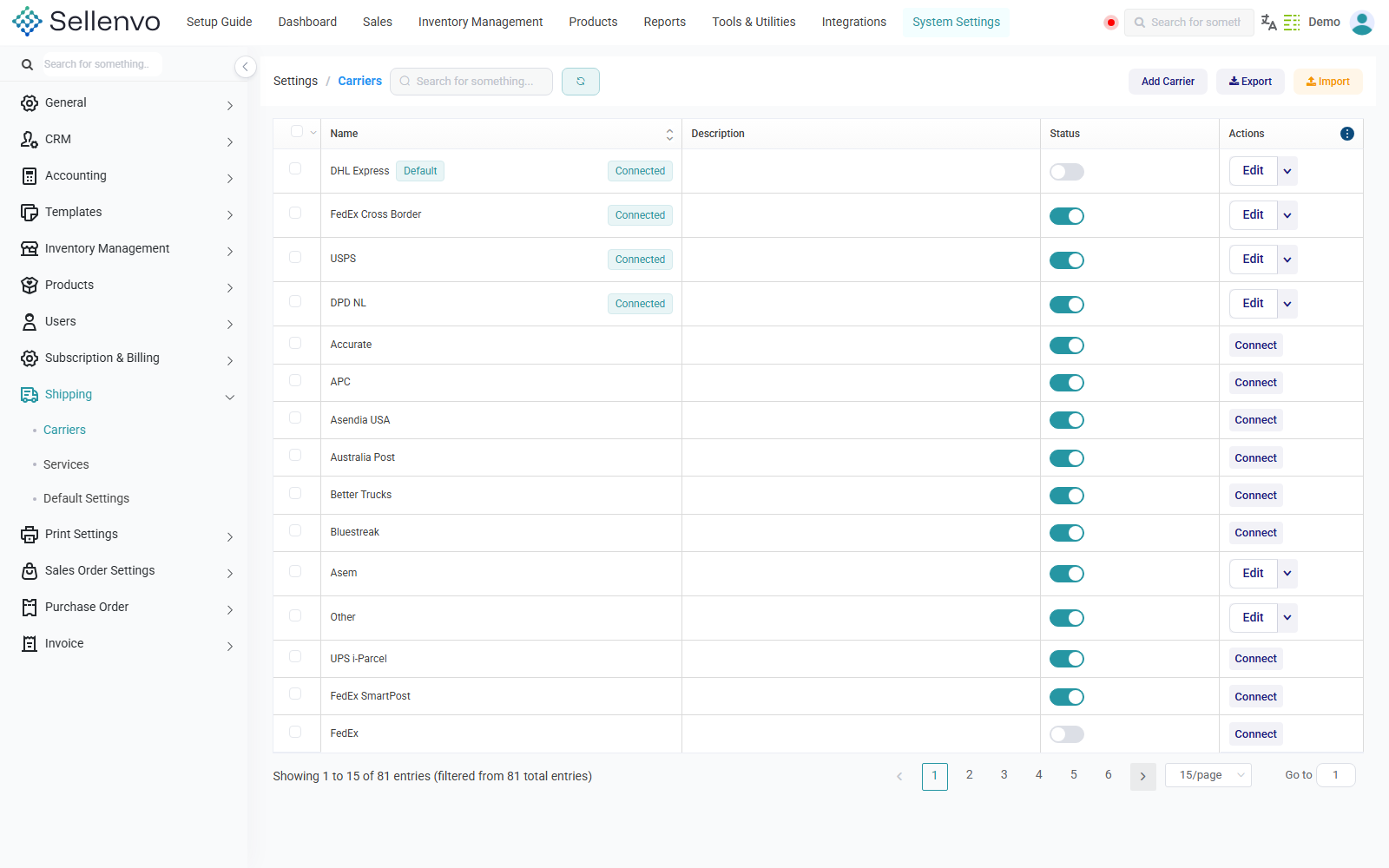Open Tools & Utilities menu
This screenshot has width=1389, height=868.
754,22
